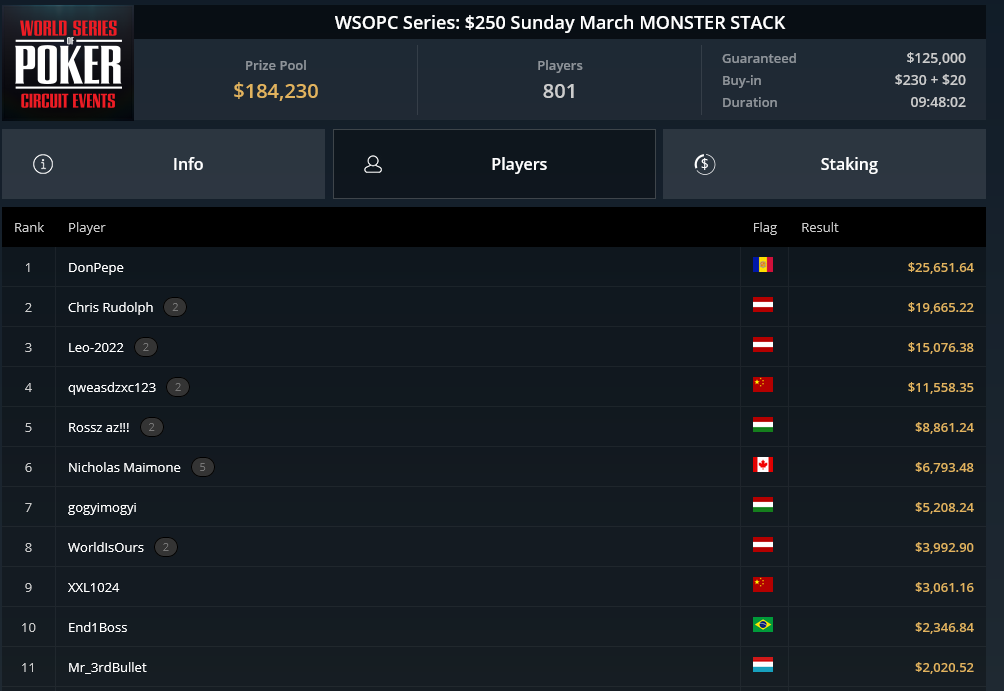
Task: Click the re-entry badge 2 beside qweasdzxc123
Action: click(x=177, y=387)
